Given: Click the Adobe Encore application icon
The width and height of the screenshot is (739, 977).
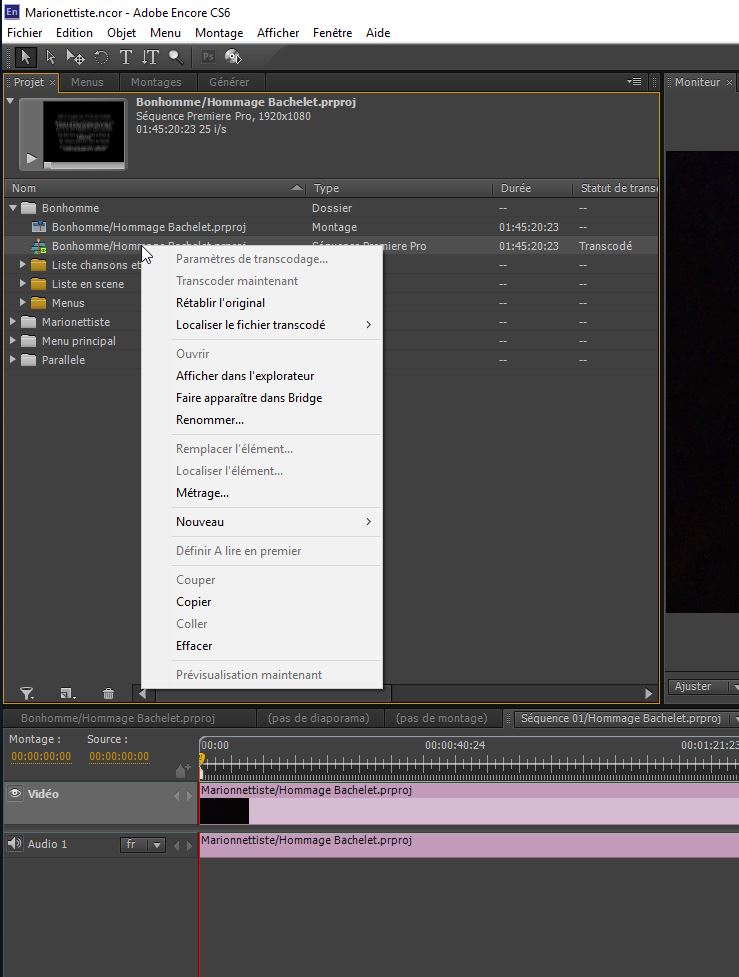Looking at the screenshot, I should click(x=12, y=12).
